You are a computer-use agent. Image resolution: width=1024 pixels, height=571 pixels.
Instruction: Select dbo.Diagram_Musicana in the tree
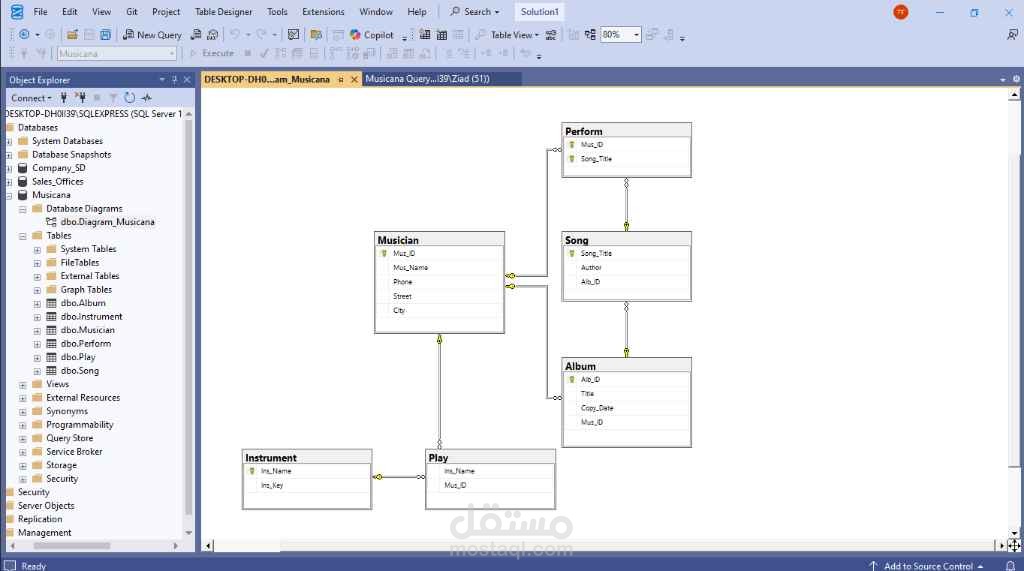pos(107,222)
